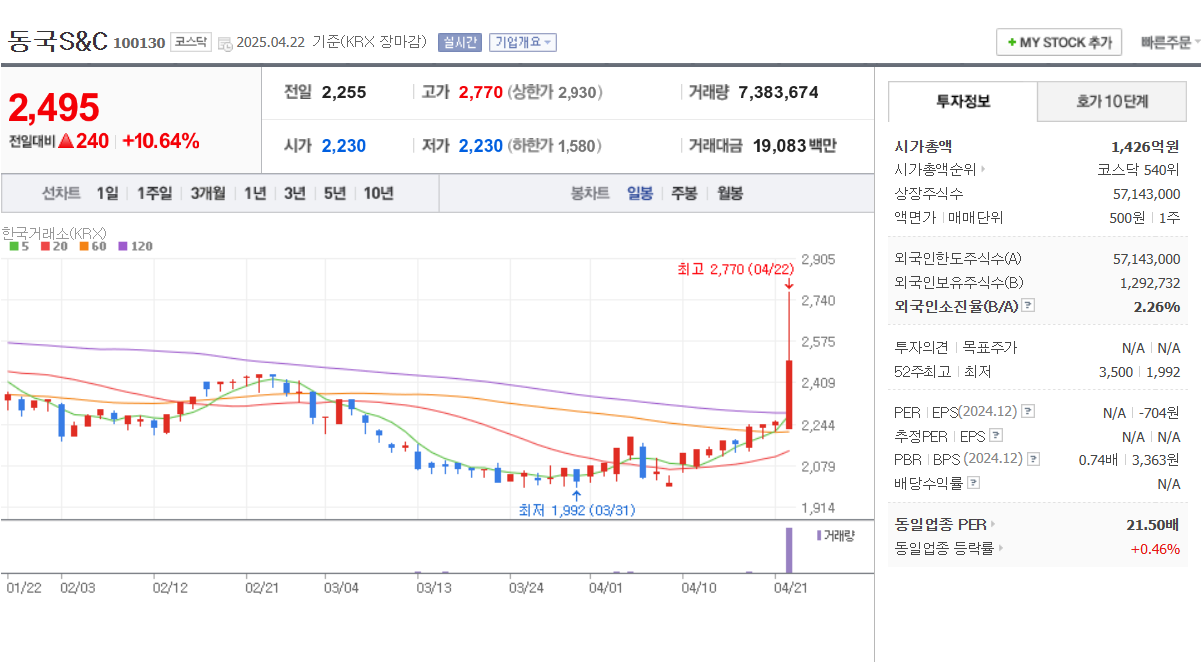Open the 기업개요 dropdown

coord(521,41)
